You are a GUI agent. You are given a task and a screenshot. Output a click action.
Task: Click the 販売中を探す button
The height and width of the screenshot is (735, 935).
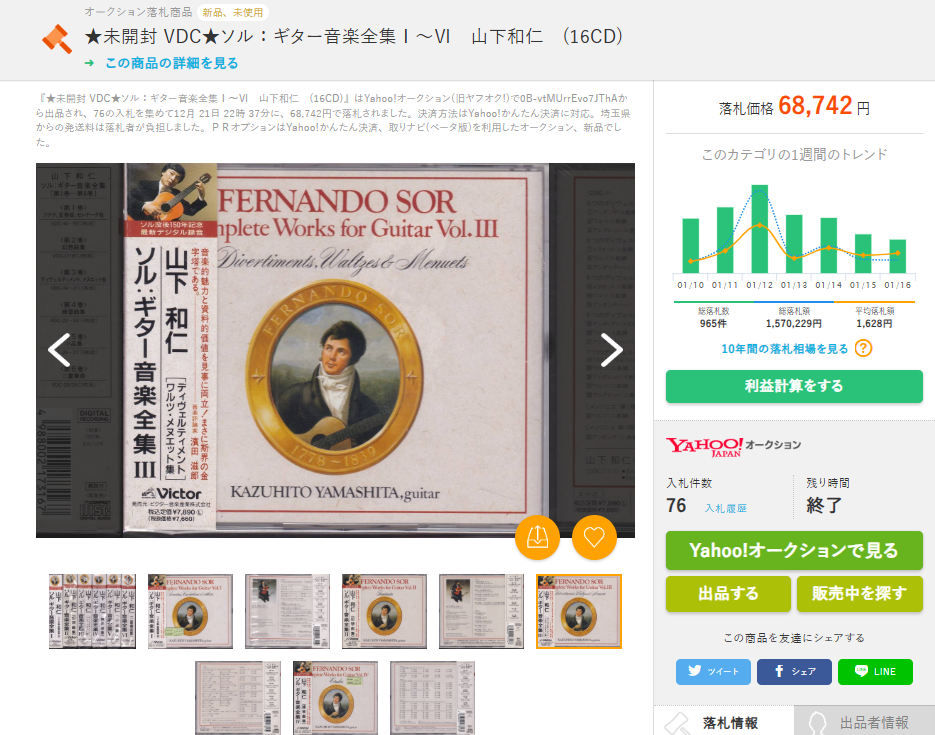click(x=860, y=594)
